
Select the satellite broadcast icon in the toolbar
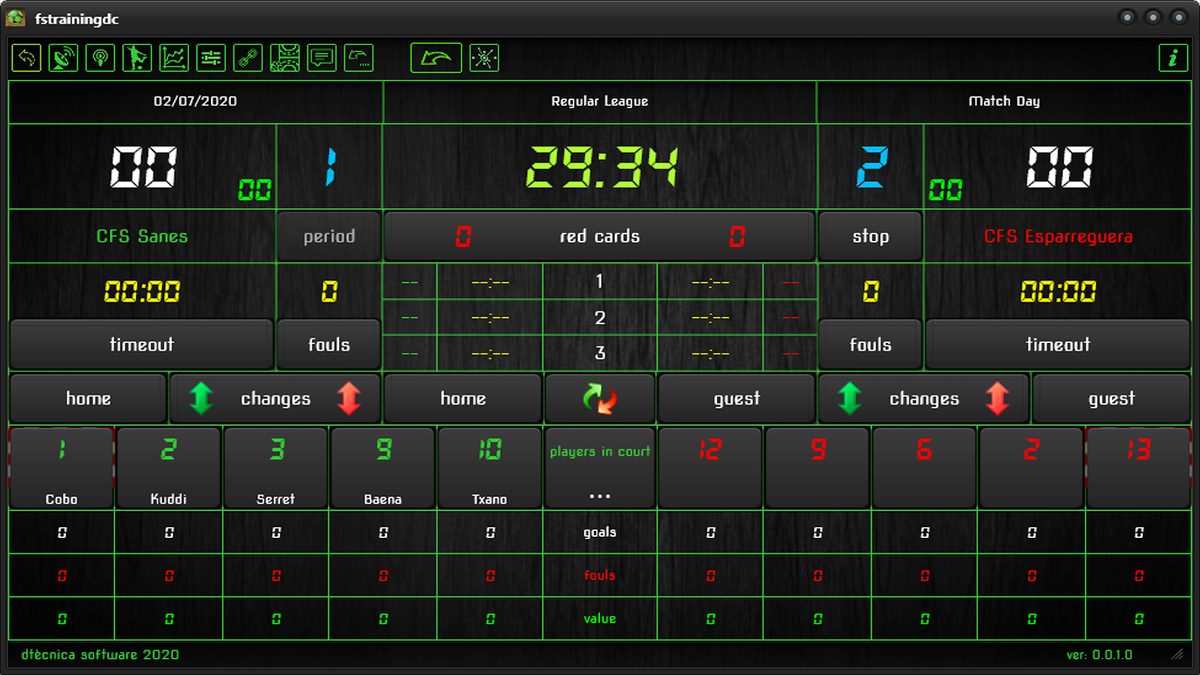(62, 57)
